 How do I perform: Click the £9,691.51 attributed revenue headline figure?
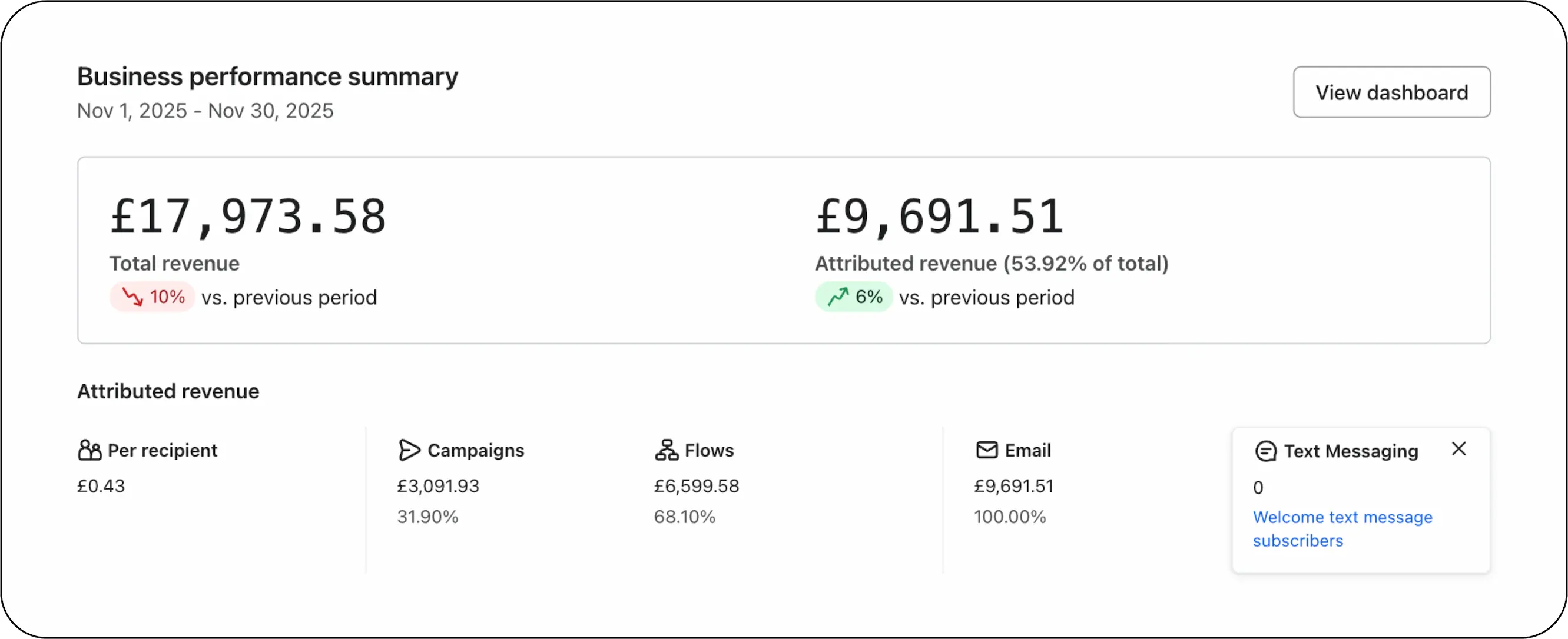[x=939, y=217]
